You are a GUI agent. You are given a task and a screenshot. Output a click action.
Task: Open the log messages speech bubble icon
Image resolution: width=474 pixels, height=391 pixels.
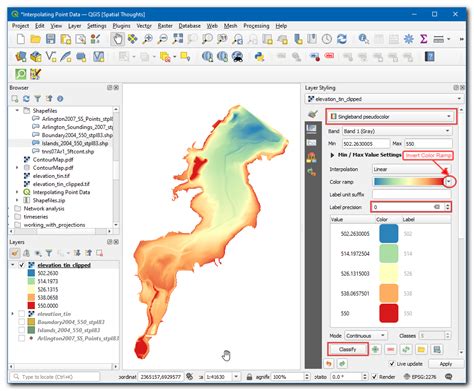pyautogui.click(x=449, y=377)
